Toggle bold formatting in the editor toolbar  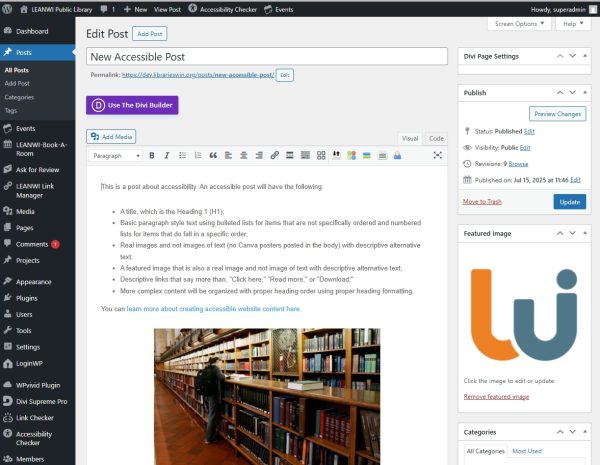[x=152, y=155]
